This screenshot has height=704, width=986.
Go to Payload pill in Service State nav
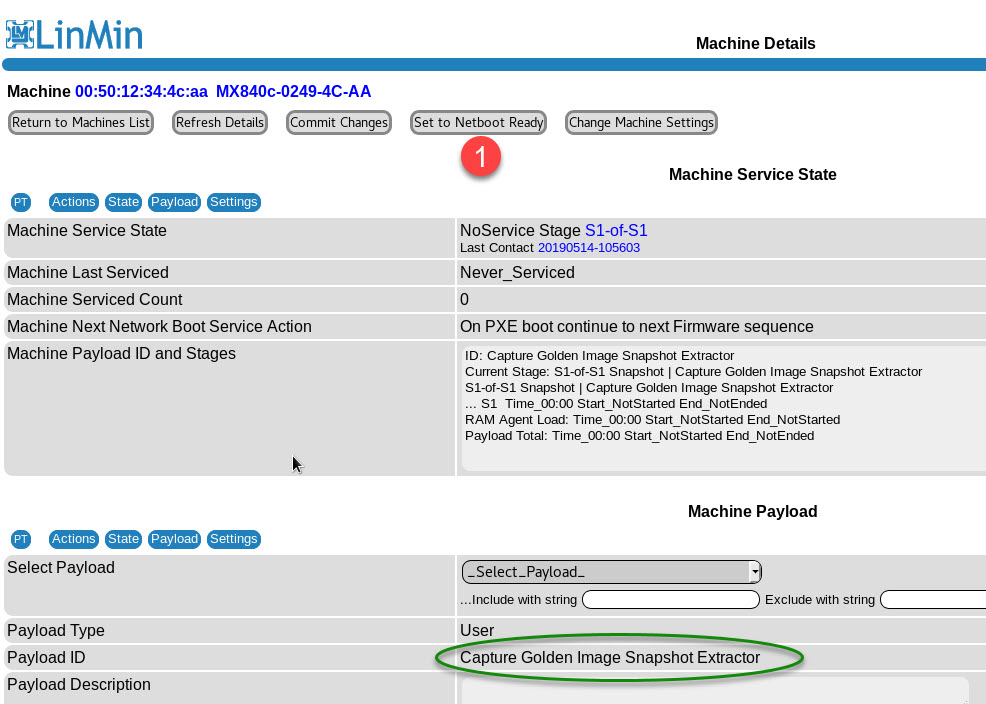[174, 202]
